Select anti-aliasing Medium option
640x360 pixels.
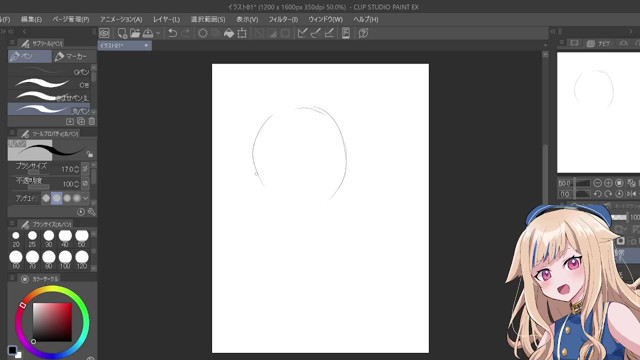click(67, 198)
